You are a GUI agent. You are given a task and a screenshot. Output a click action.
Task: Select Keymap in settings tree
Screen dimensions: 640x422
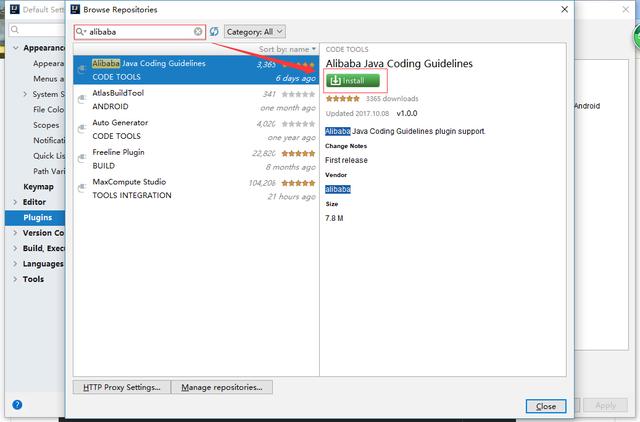[x=38, y=187]
